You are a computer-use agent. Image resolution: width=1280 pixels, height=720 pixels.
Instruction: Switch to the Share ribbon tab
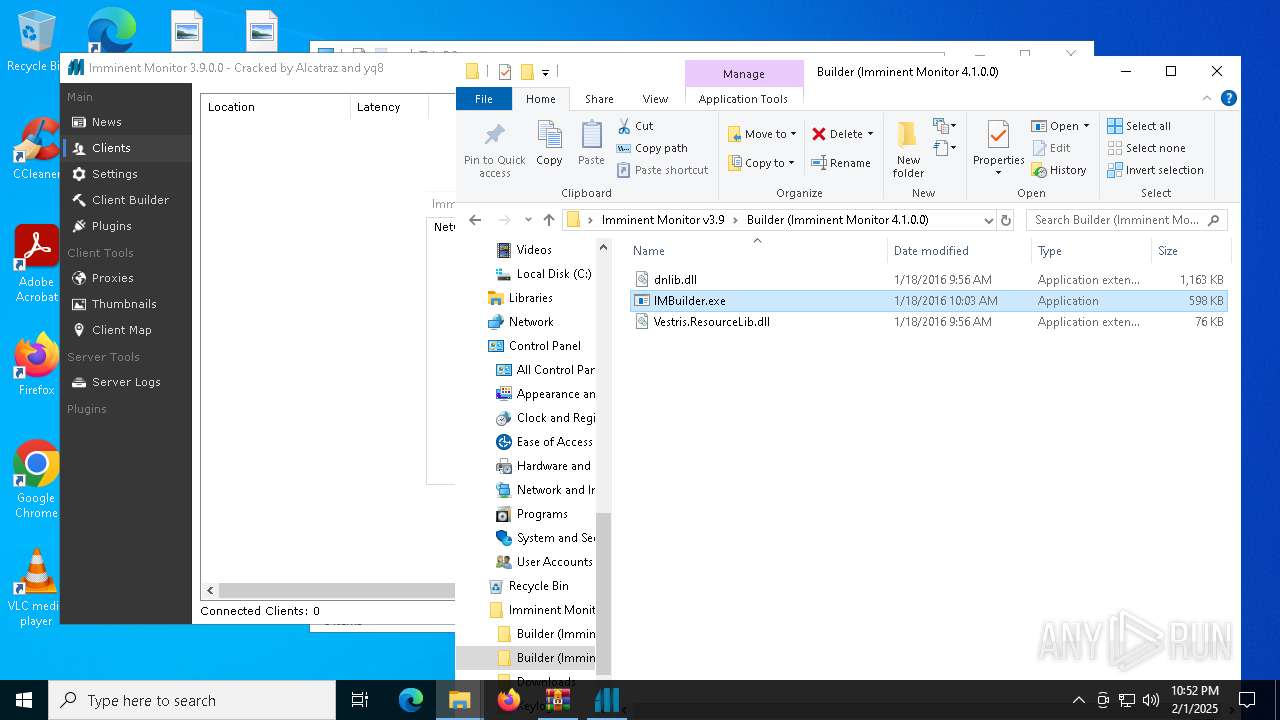point(599,99)
